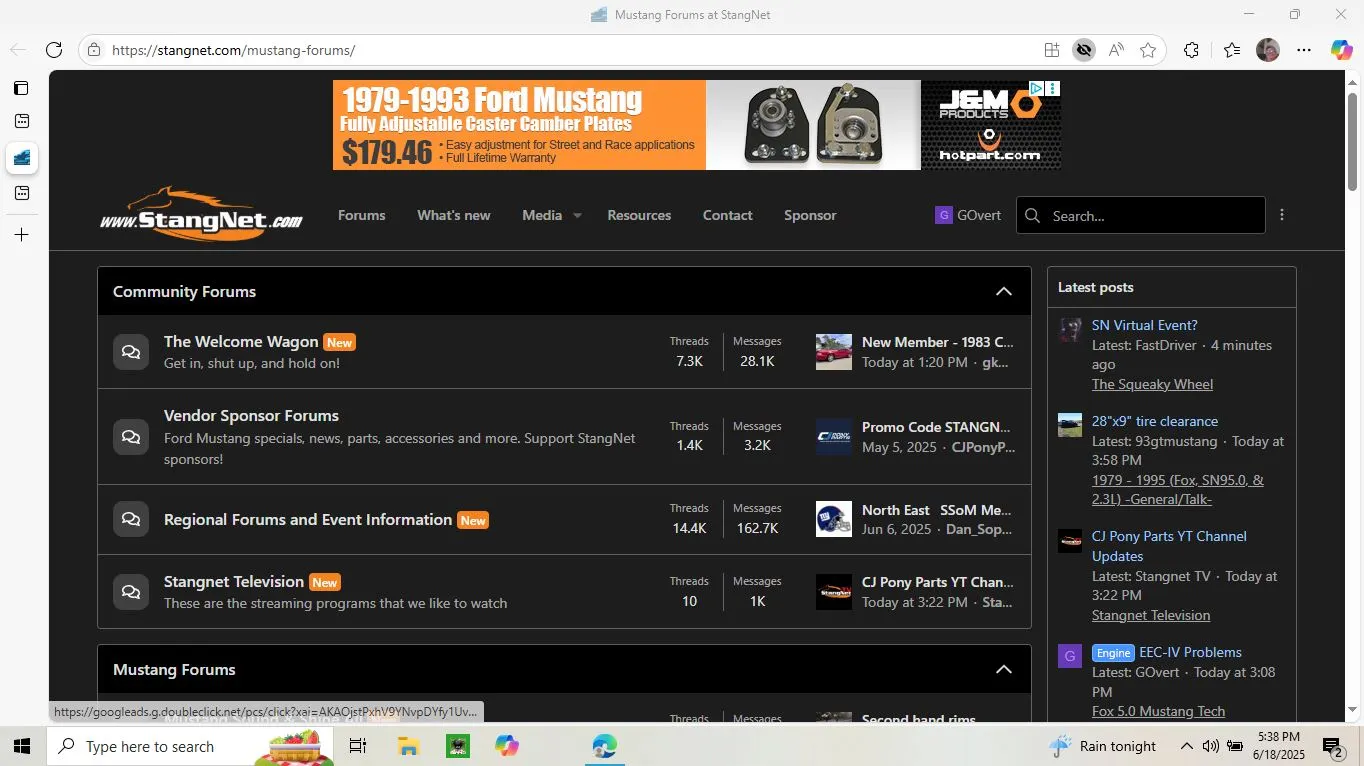Screen dimensions: 1364x766
Task: Click Vendor Sponsor Forums chat icon
Action: (131, 437)
